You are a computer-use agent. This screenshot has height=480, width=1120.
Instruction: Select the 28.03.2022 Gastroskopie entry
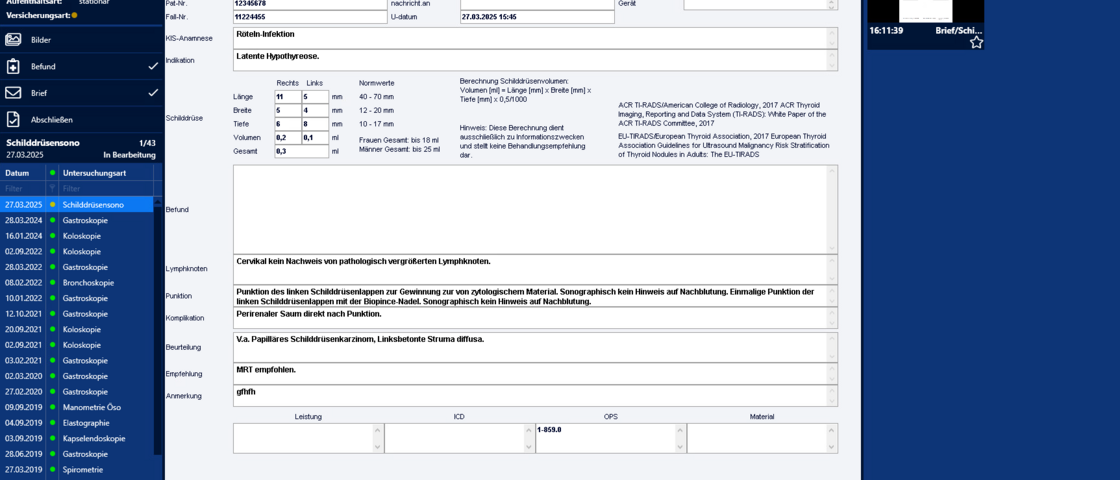77,267
